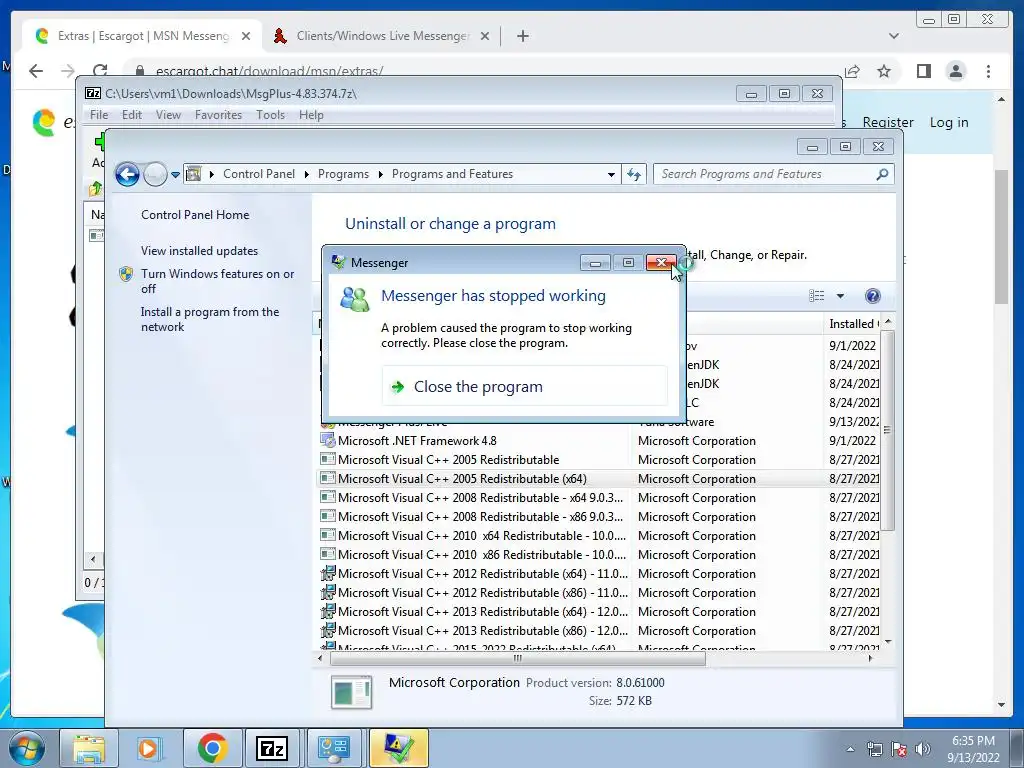
Task: Select Visual C++ 2010 x64 Redistributable row
Action: (x=599, y=536)
